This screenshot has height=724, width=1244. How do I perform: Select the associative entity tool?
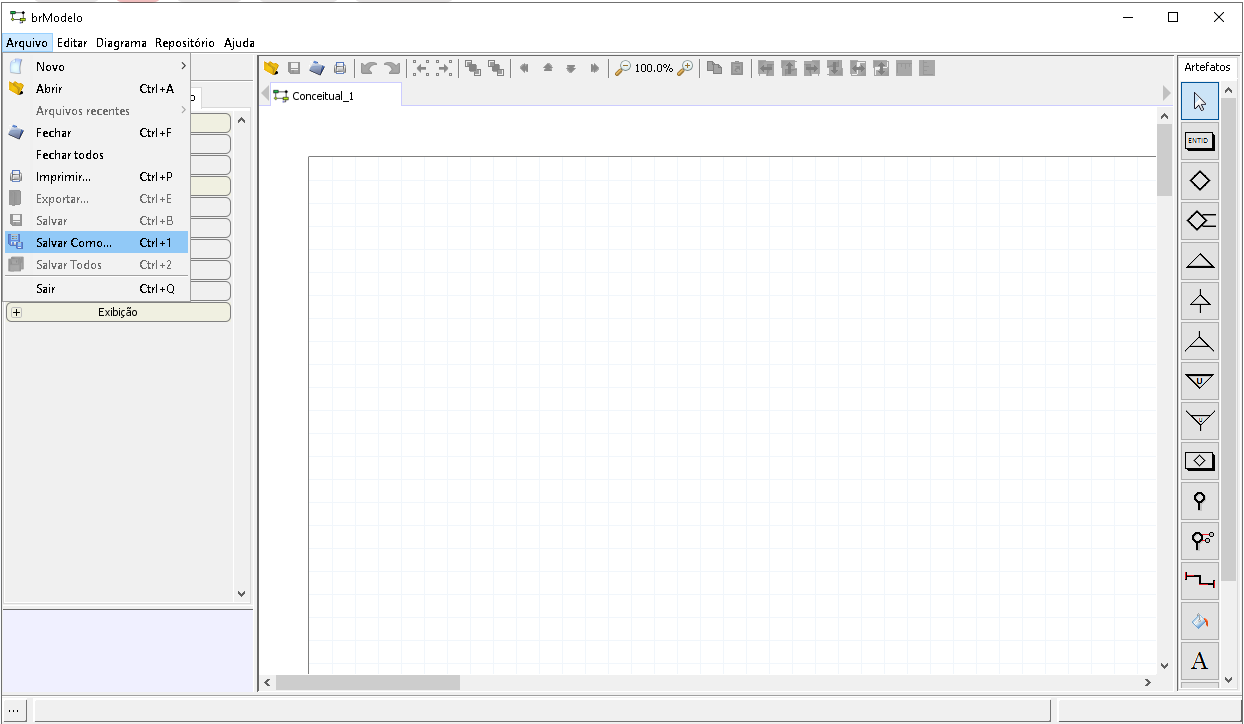1200,461
